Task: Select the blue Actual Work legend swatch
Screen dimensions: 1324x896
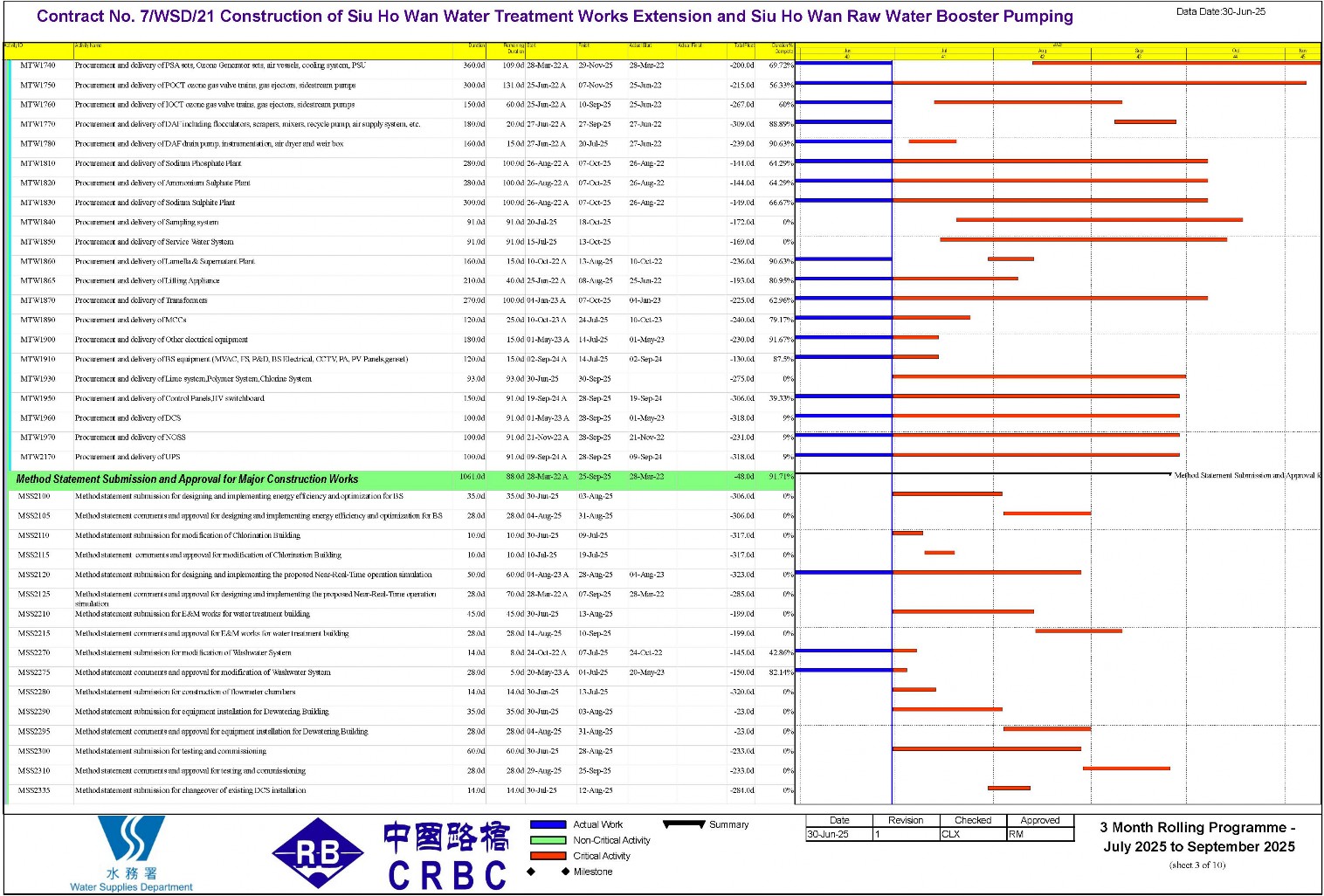Action: [548, 824]
